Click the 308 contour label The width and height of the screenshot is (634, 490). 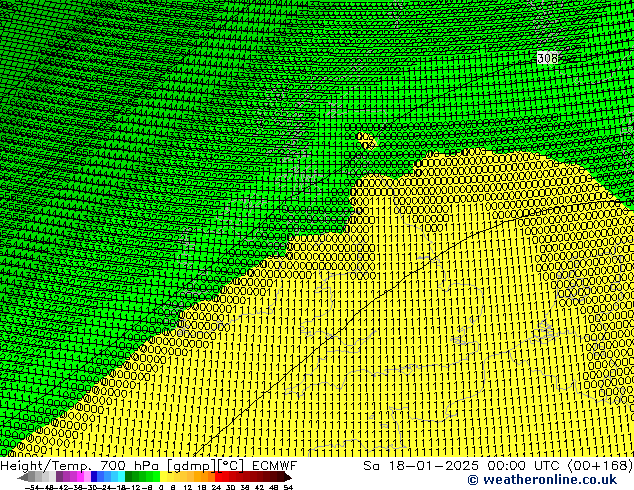tap(547, 58)
